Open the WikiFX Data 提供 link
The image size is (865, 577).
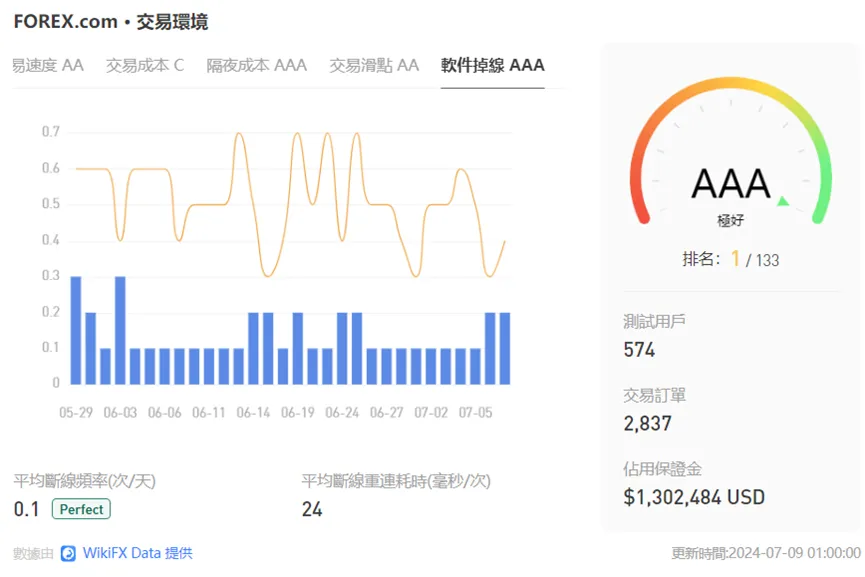tap(137, 553)
